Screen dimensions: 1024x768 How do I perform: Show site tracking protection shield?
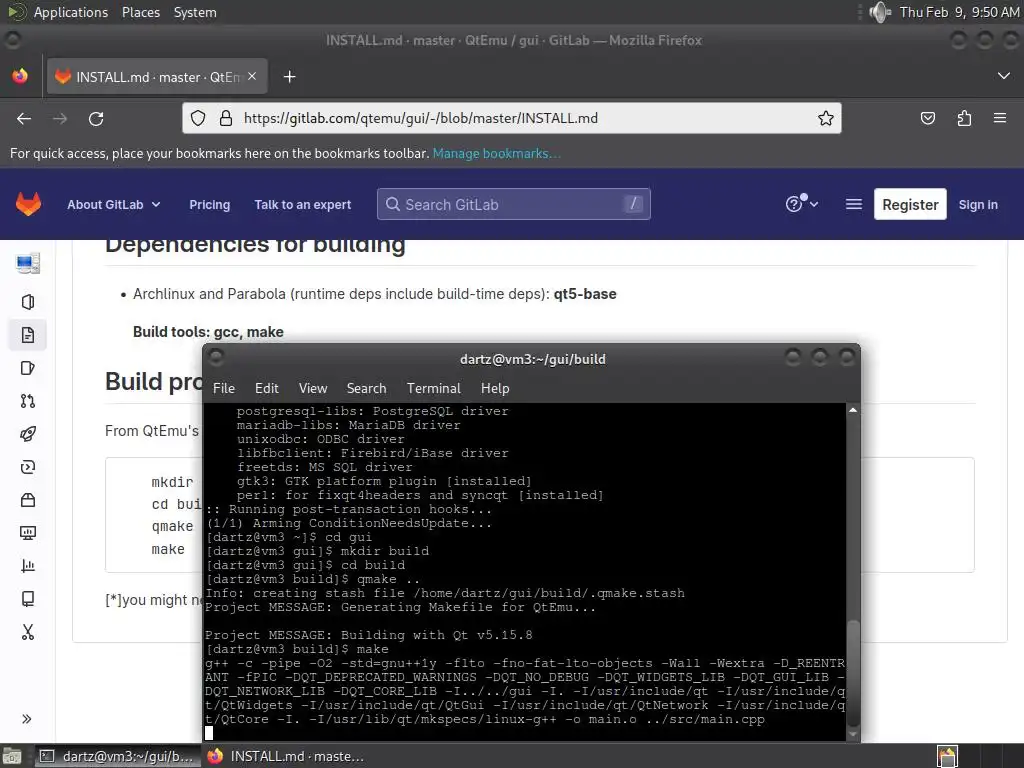(x=198, y=118)
